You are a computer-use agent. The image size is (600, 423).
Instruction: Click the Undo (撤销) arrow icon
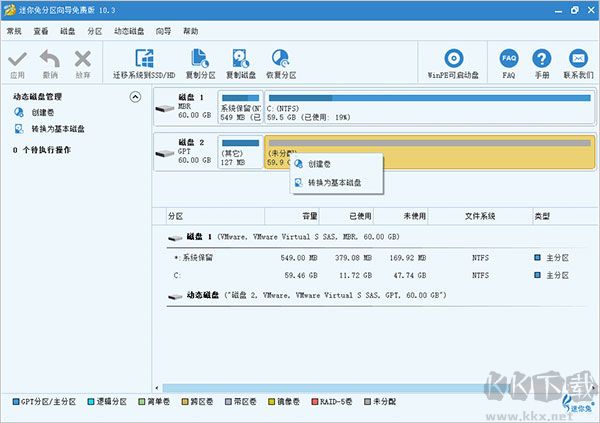coord(50,59)
